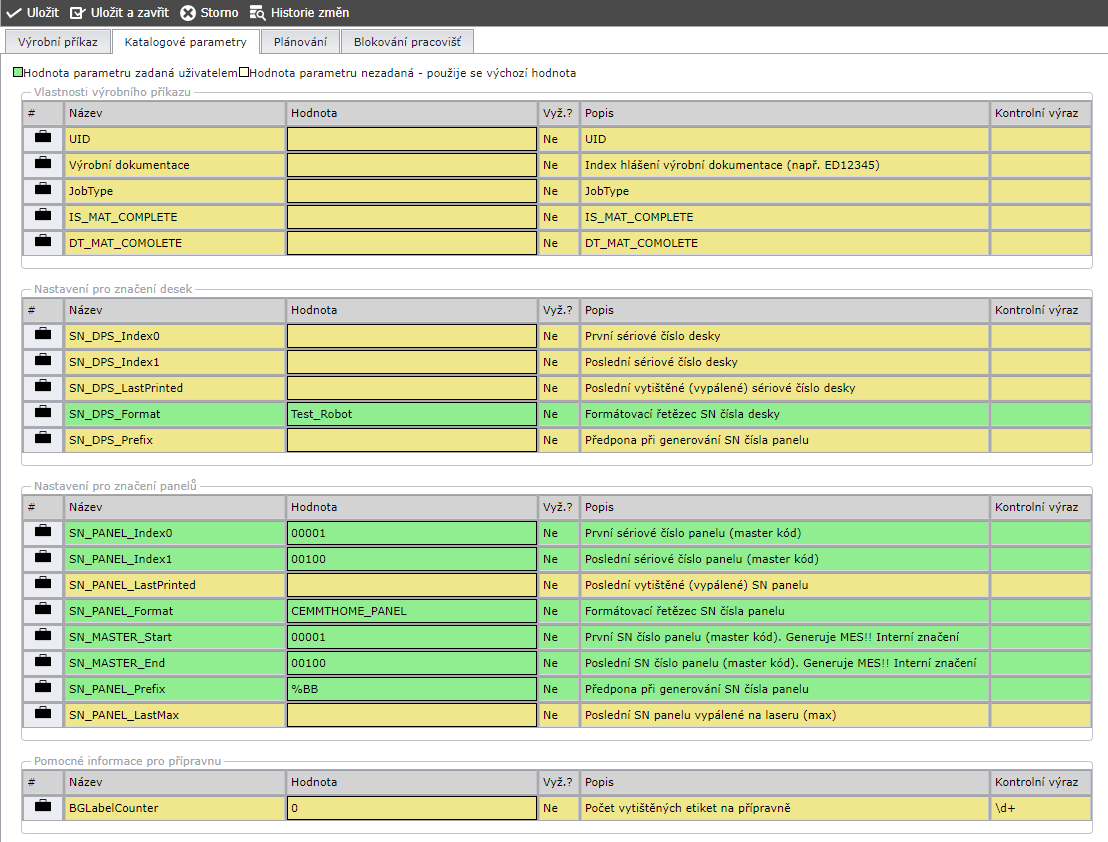Screen dimensions: 1108x842
Task: Click the briefcase icon beside SN_DPS_Index0
Action: coord(42,335)
